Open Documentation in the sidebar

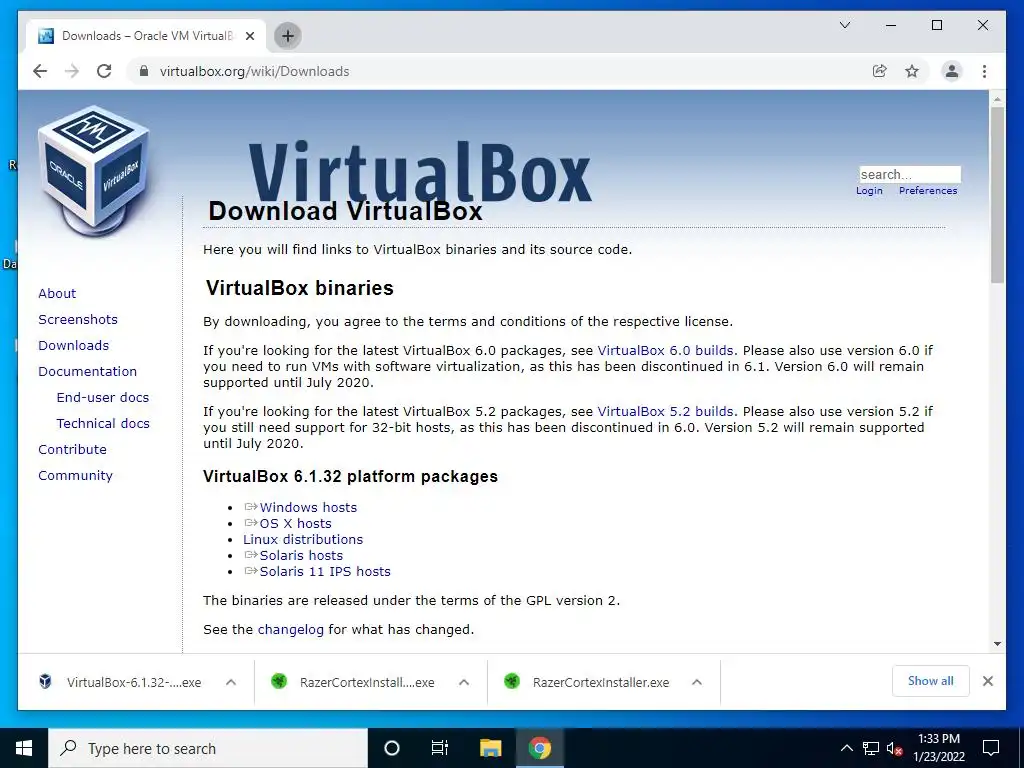tap(88, 372)
